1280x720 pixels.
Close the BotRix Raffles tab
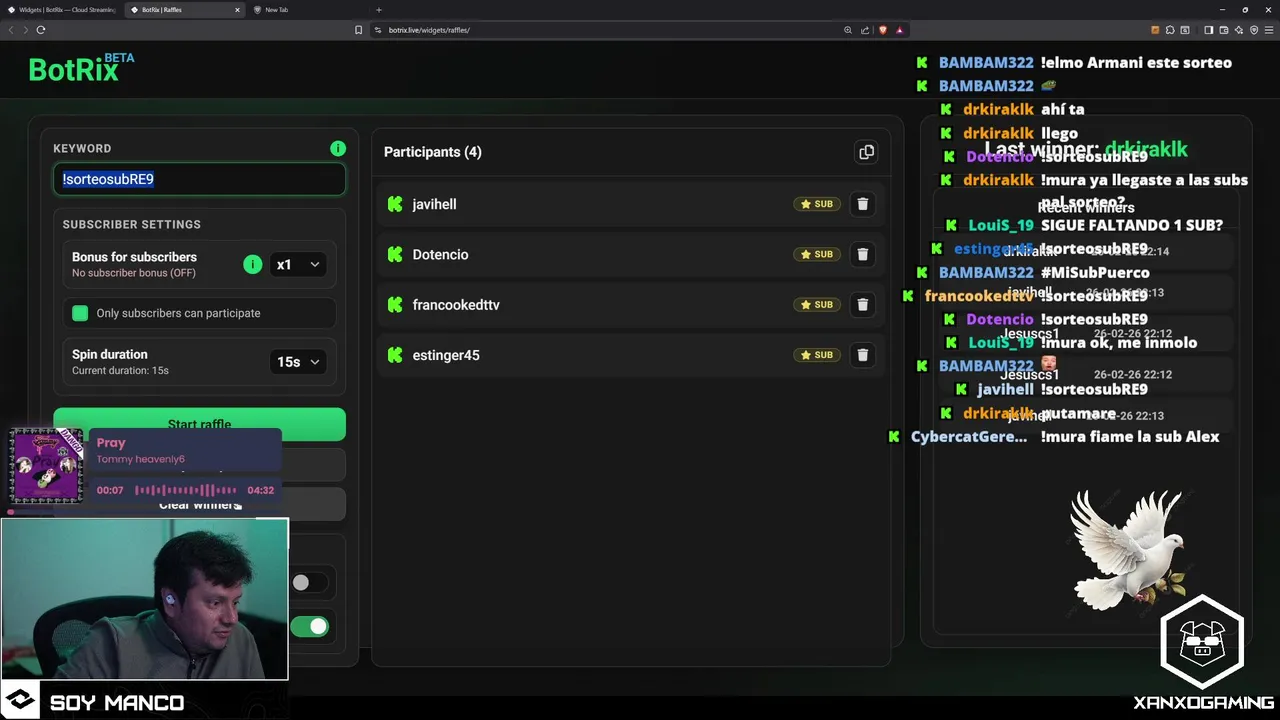[237, 10]
